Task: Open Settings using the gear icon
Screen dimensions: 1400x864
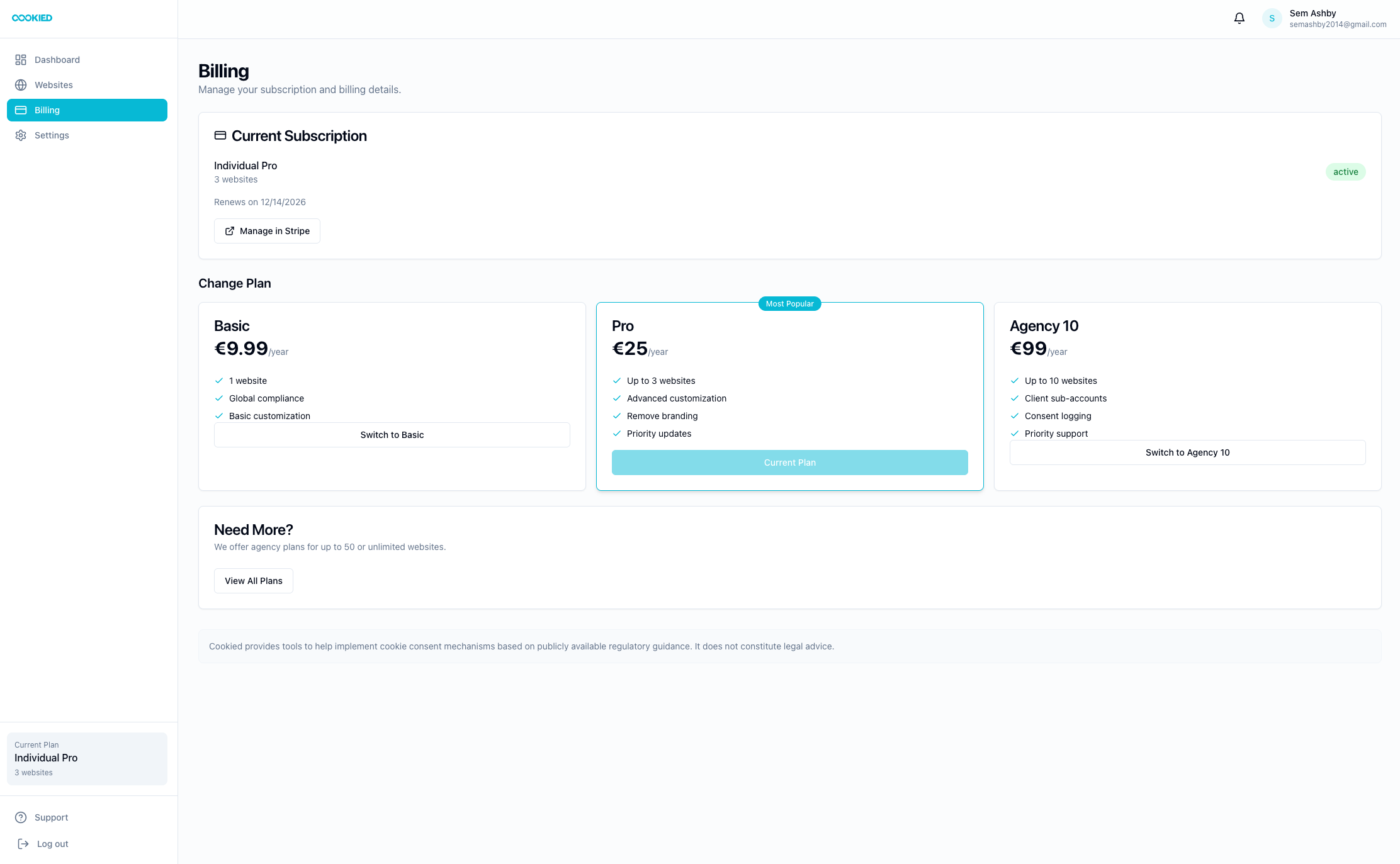Action: click(21, 135)
